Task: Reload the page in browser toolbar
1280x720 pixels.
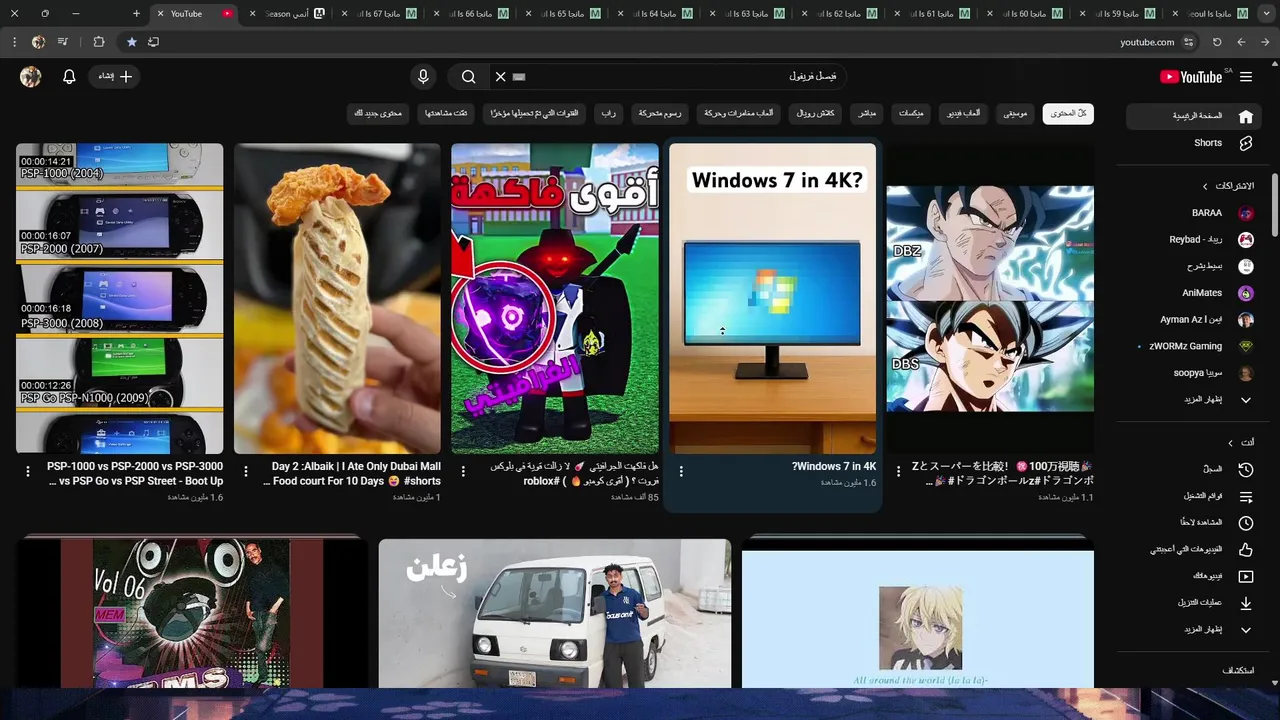Action: [1217, 42]
